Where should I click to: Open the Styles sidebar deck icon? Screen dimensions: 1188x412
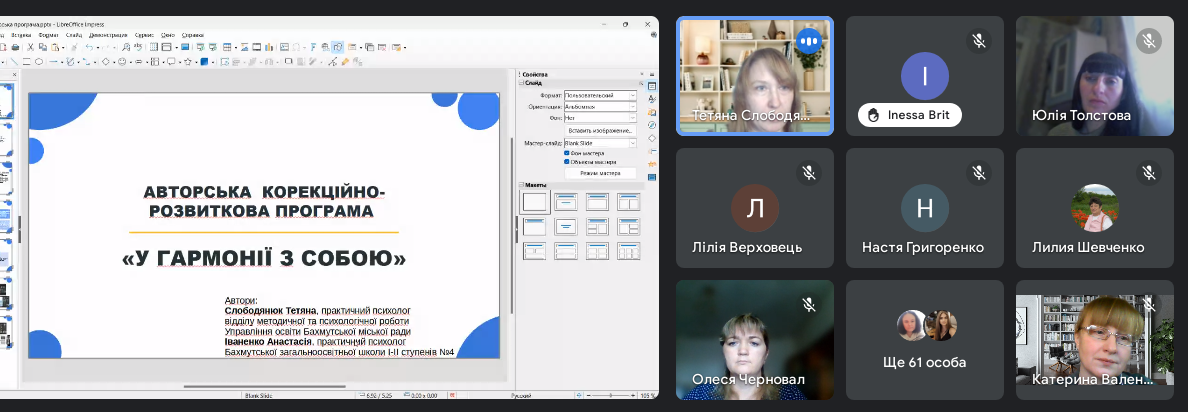[x=652, y=99]
